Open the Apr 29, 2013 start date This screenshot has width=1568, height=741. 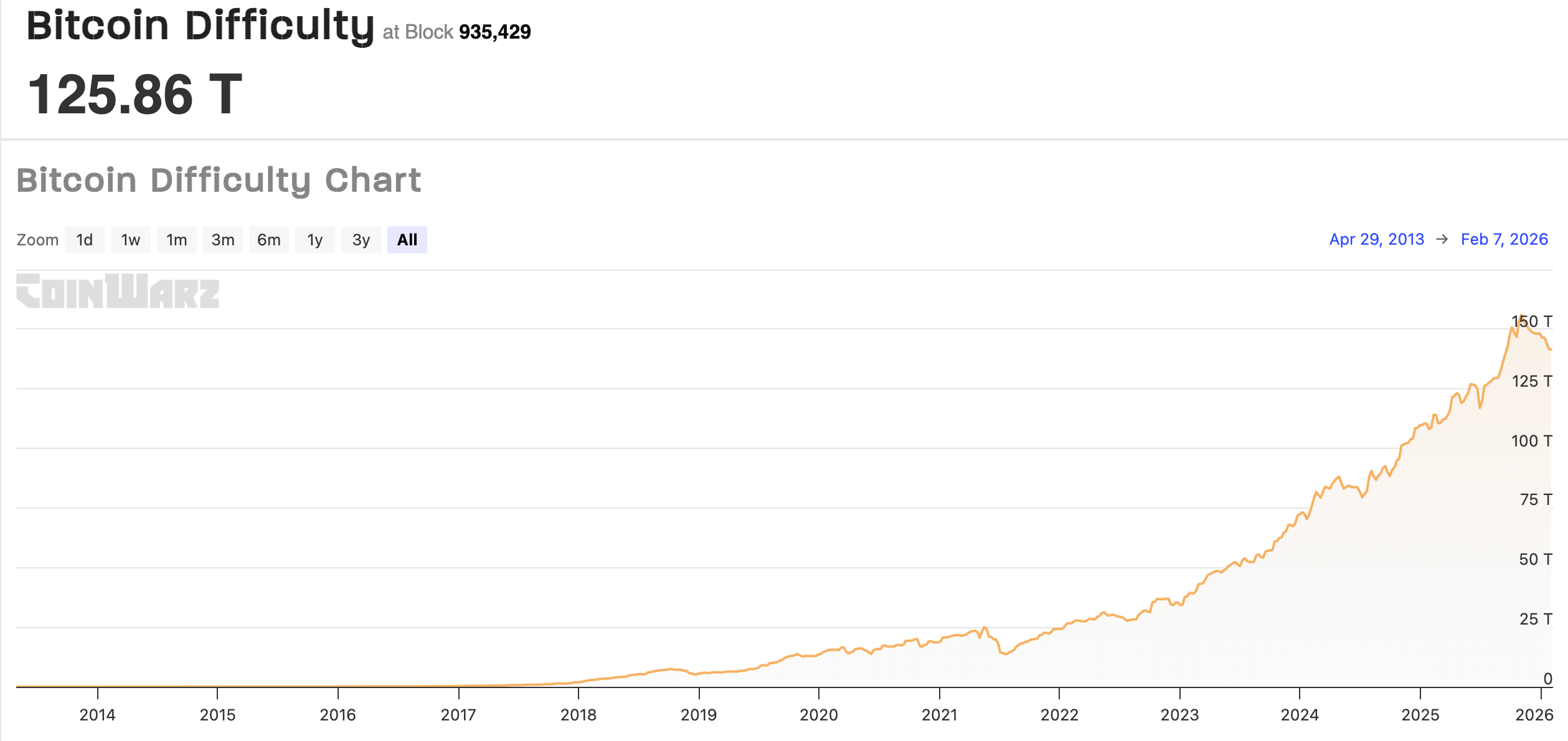(1376, 239)
